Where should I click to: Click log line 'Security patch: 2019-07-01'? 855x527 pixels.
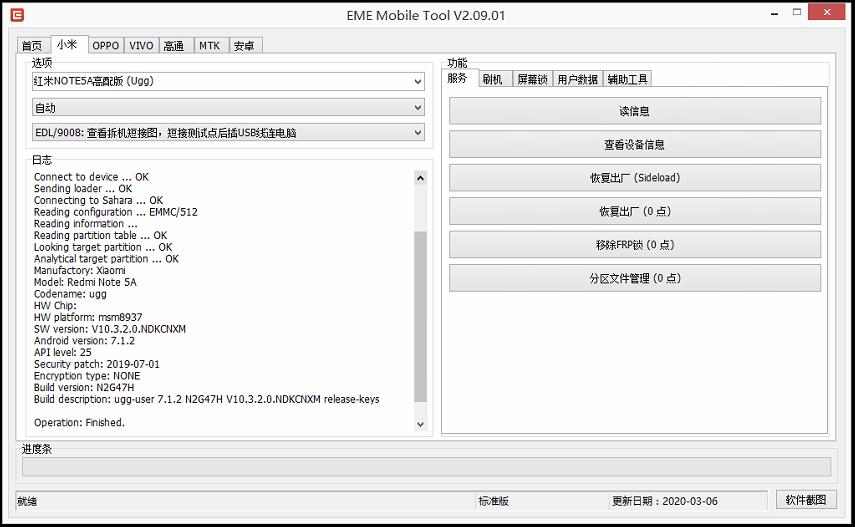coord(97,364)
